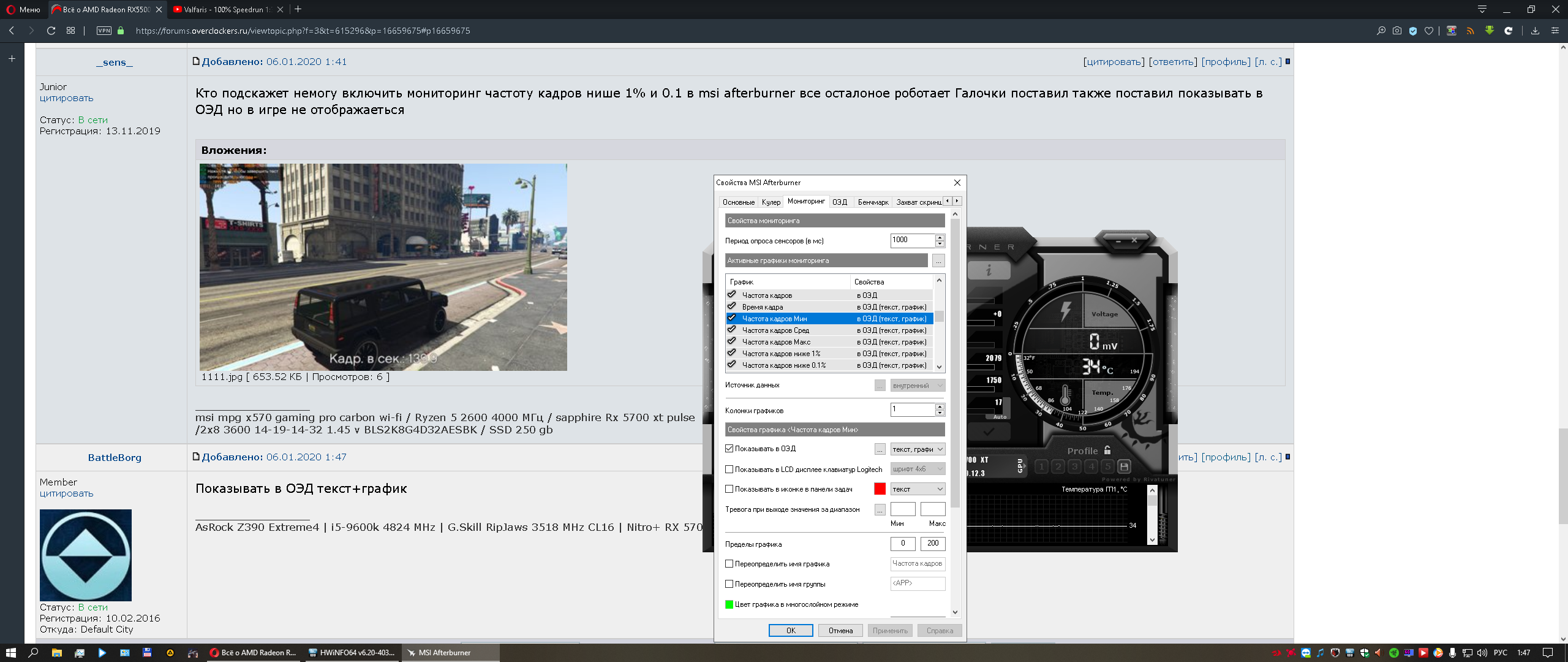Click the red tray icon color swatch

click(x=880, y=489)
